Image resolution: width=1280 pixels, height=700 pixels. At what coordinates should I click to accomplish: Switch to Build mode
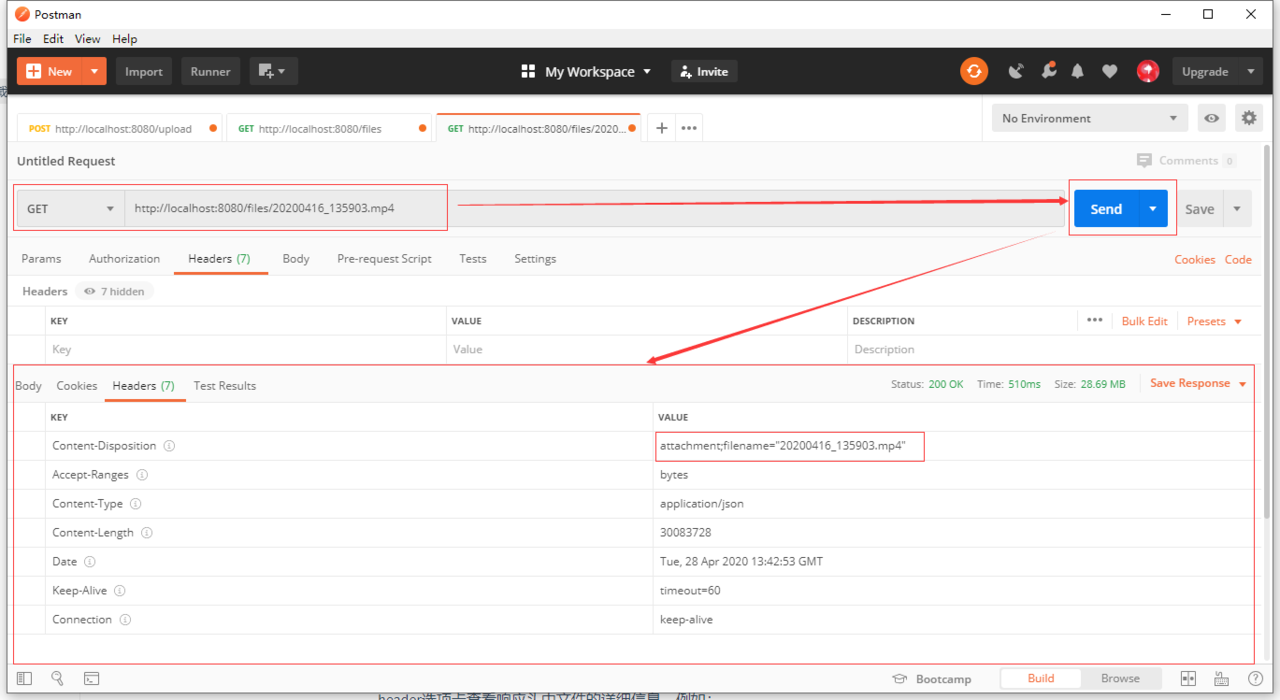(1041, 678)
